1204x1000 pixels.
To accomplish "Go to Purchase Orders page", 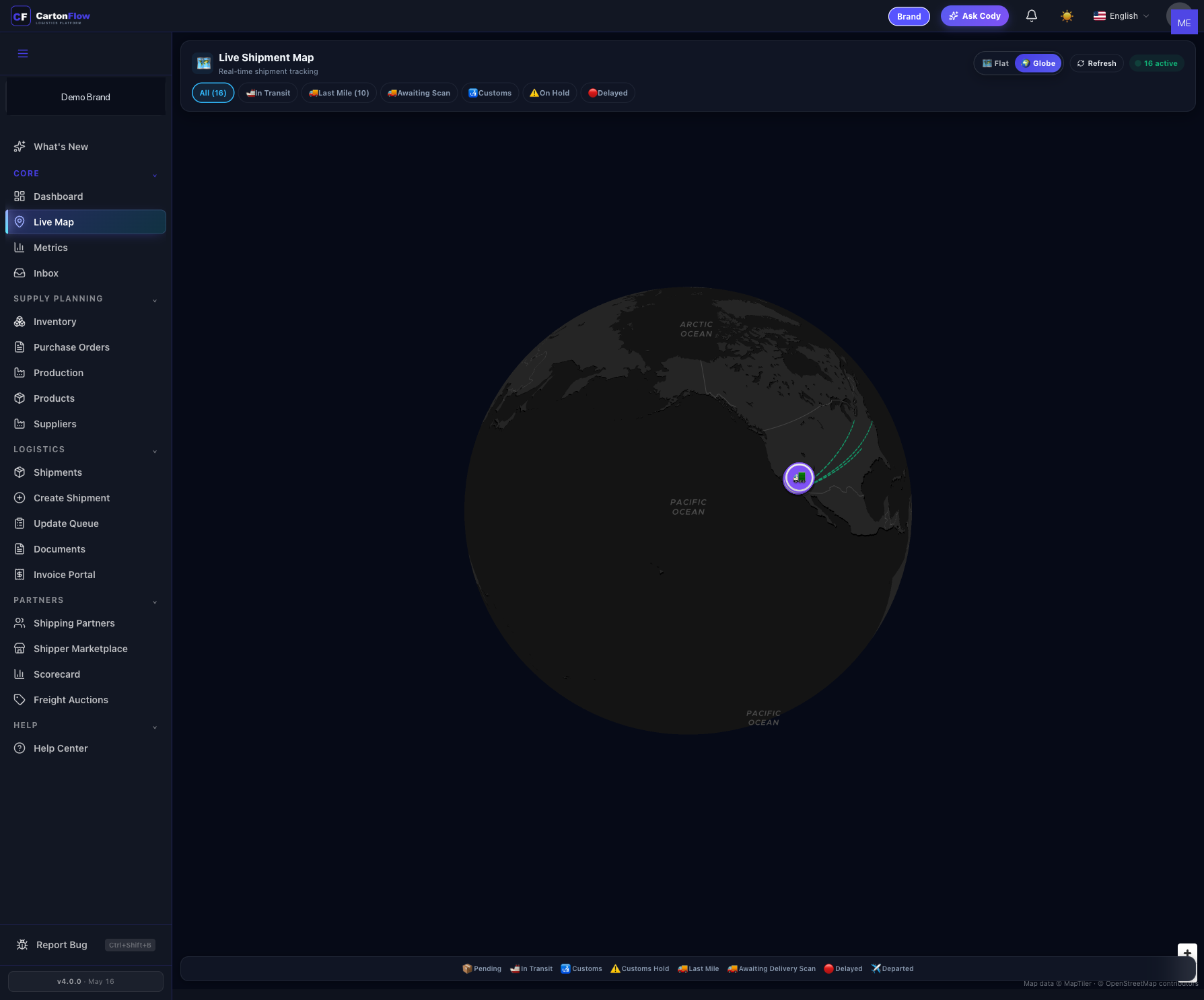I will [85, 347].
